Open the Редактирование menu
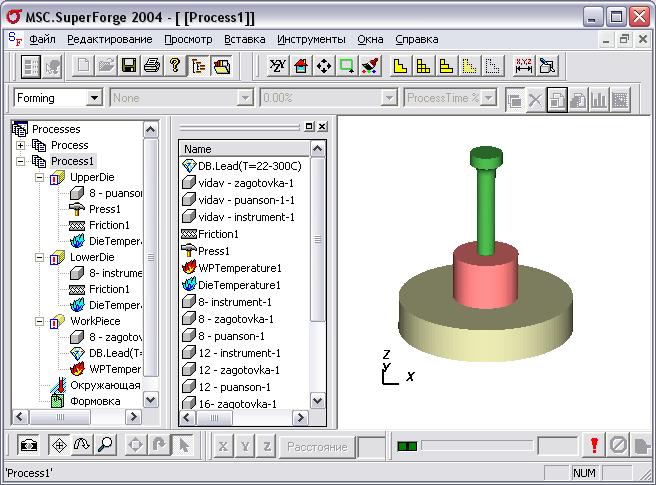 110,39
